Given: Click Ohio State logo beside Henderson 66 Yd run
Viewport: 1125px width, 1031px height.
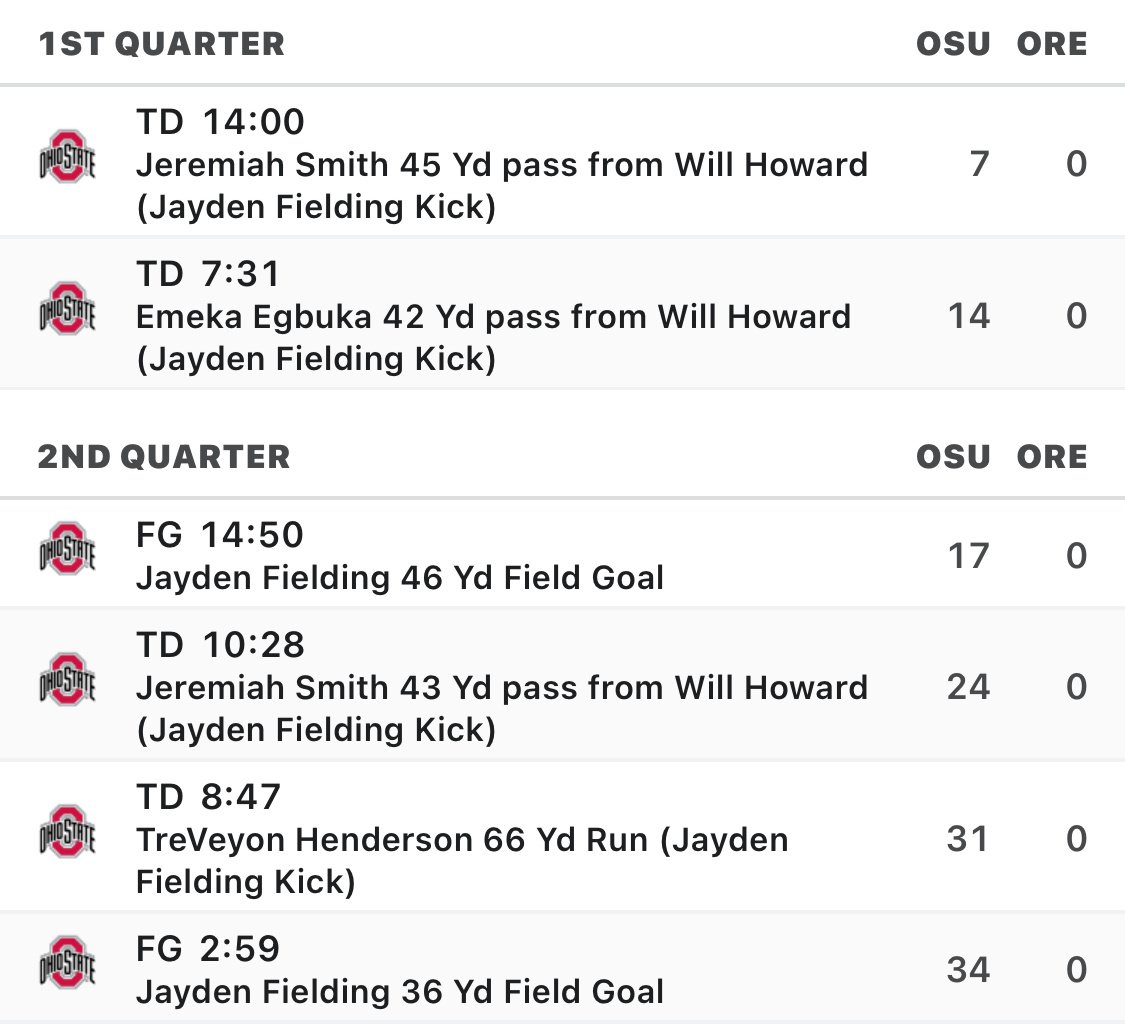Looking at the screenshot, I should (67, 832).
